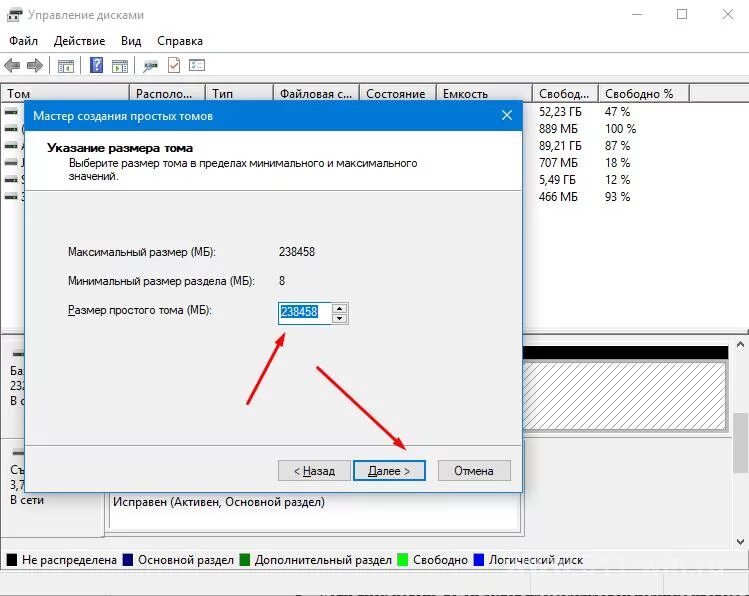Increase volume size with up spinner
Viewport: 749px width, 596px height.
(x=339, y=308)
